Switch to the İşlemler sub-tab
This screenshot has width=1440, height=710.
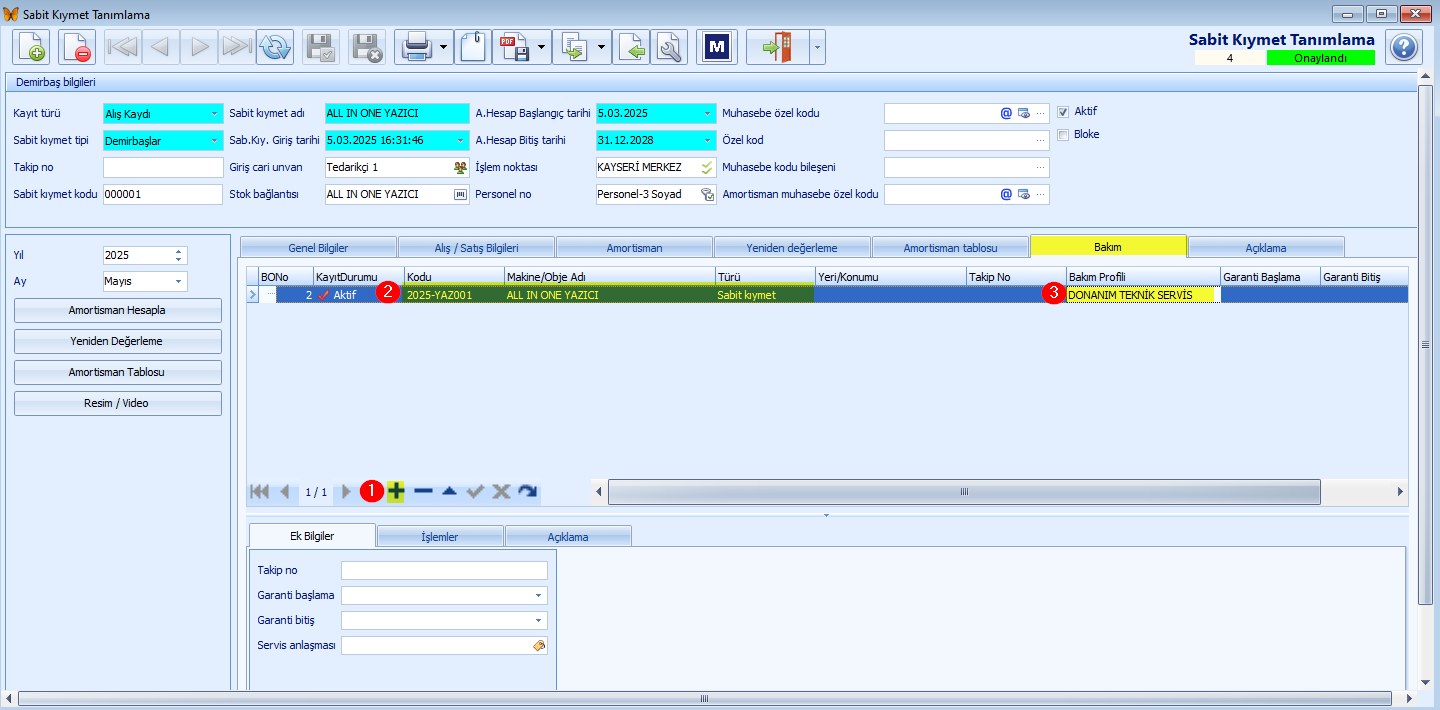[440, 537]
